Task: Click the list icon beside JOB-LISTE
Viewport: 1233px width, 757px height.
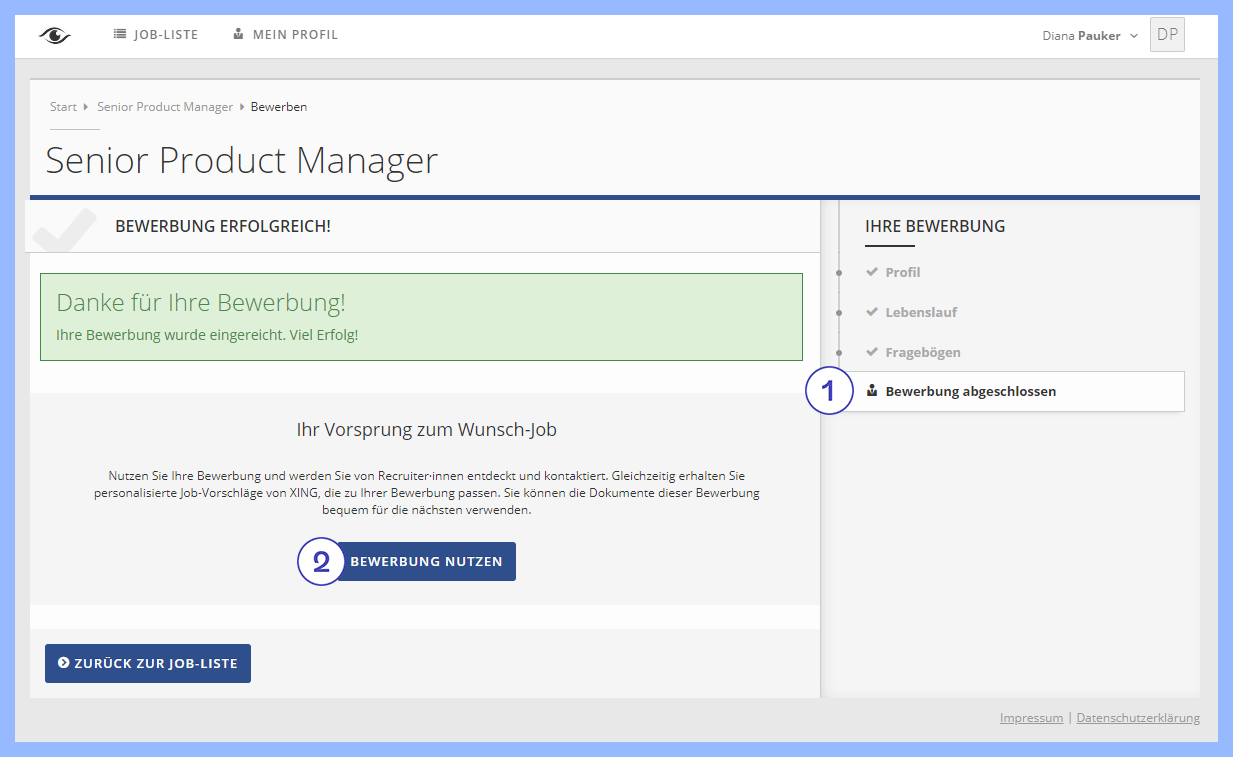Action: click(120, 35)
